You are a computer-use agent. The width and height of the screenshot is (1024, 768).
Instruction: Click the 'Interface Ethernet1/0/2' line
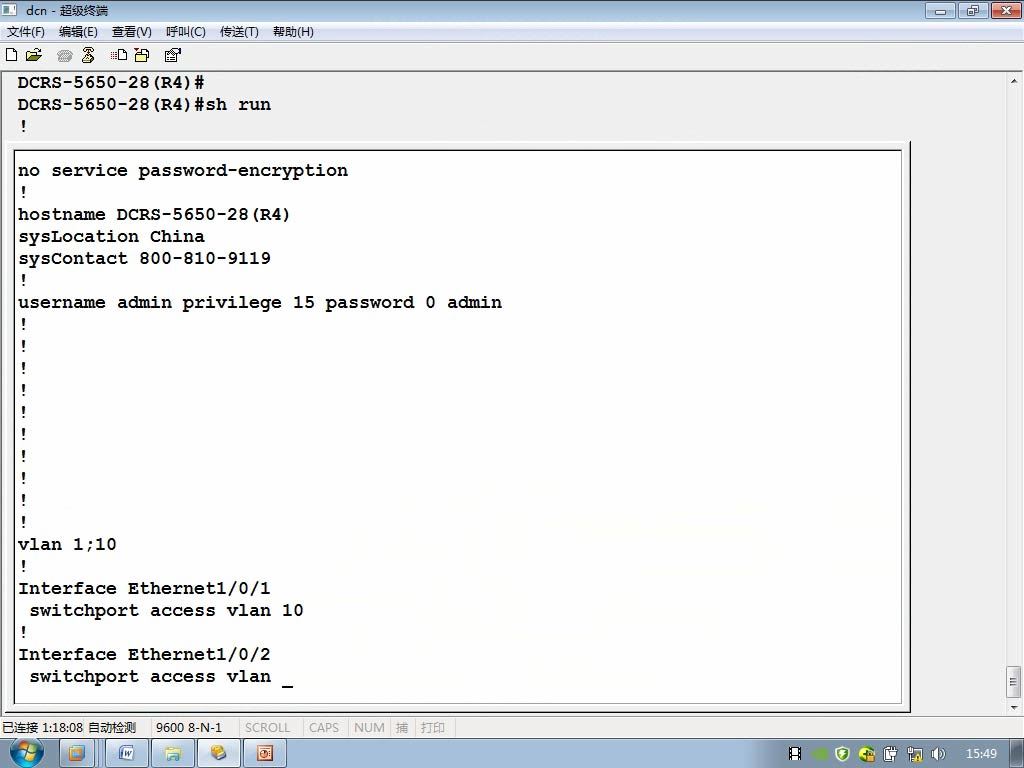(144, 654)
